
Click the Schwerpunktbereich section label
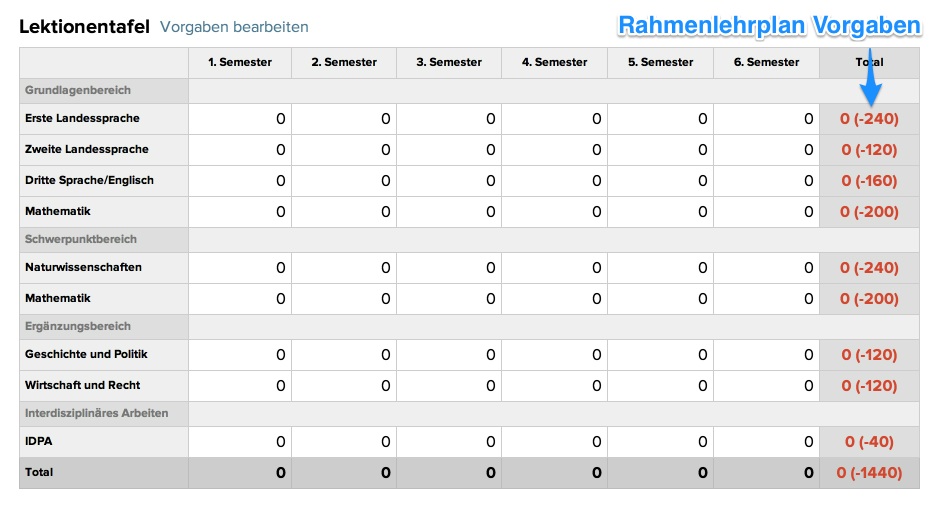81,239
